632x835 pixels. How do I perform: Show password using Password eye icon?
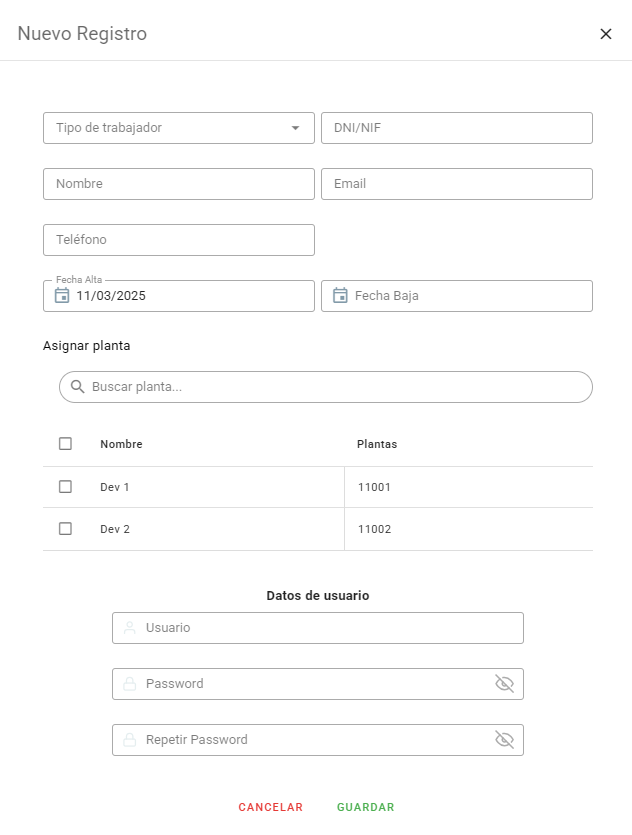[x=505, y=684]
